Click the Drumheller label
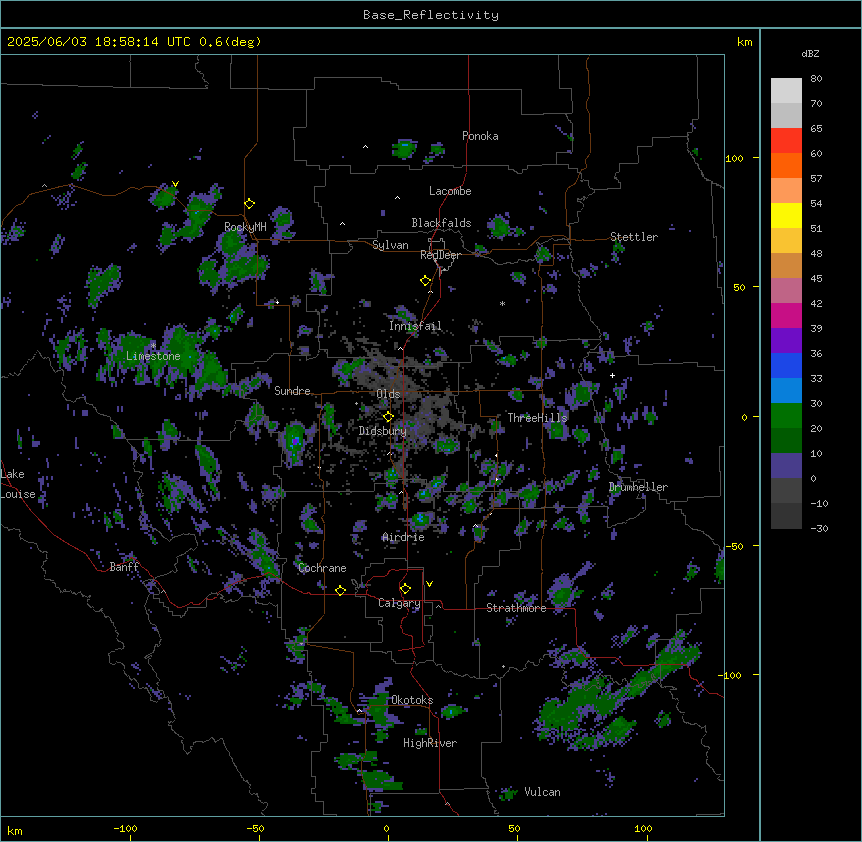The height and width of the screenshot is (842, 862). click(x=638, y=487)
